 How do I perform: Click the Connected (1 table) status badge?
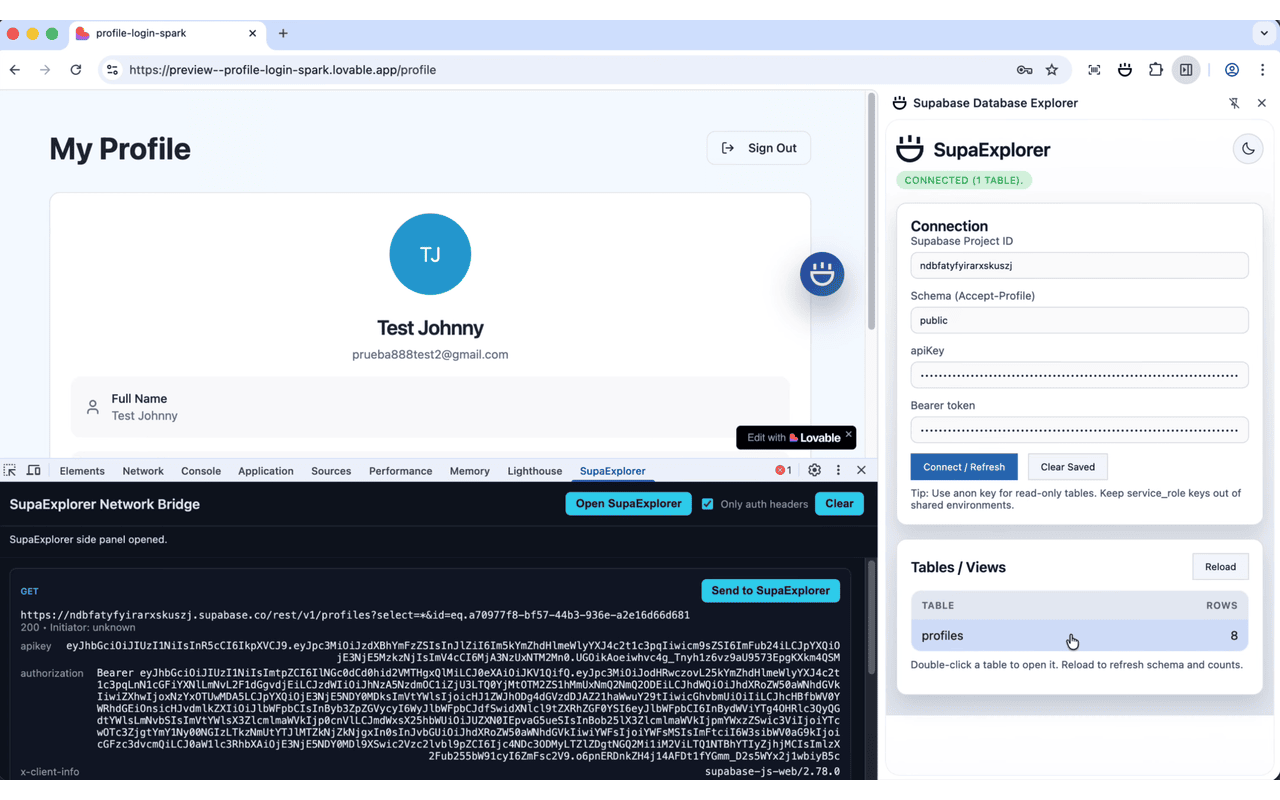964,180
